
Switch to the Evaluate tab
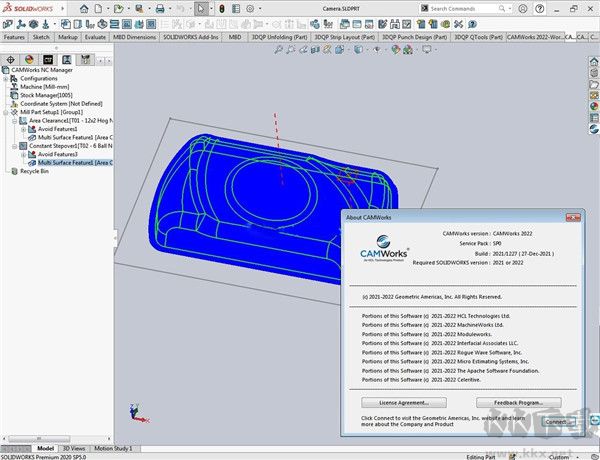click(95, 37)
